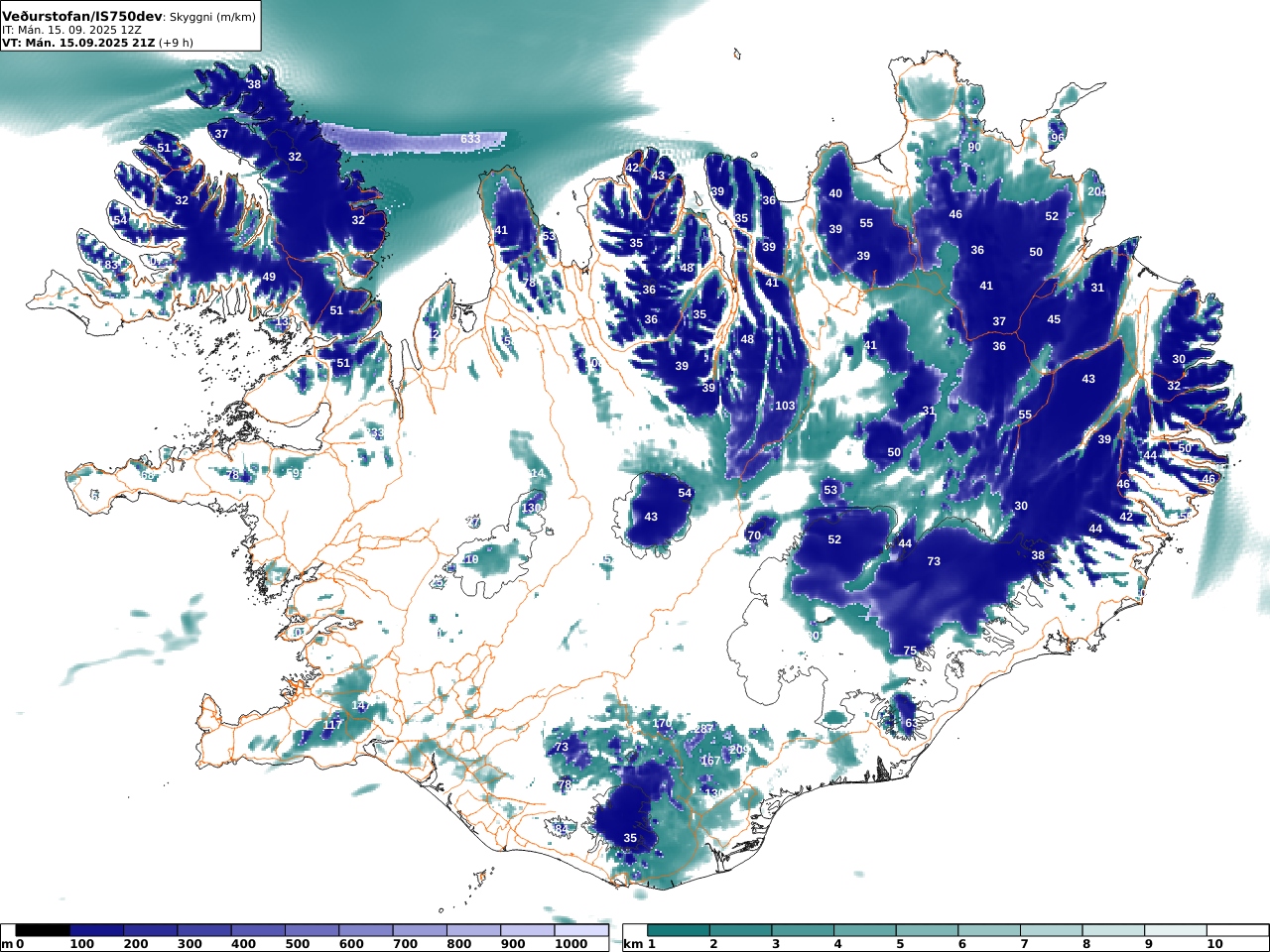This screenshot has width=1270, height=952.
Task: Click the 'VT: Mán. 15.09.2025 21Z' valid time
Action: (x=78, y=43)
